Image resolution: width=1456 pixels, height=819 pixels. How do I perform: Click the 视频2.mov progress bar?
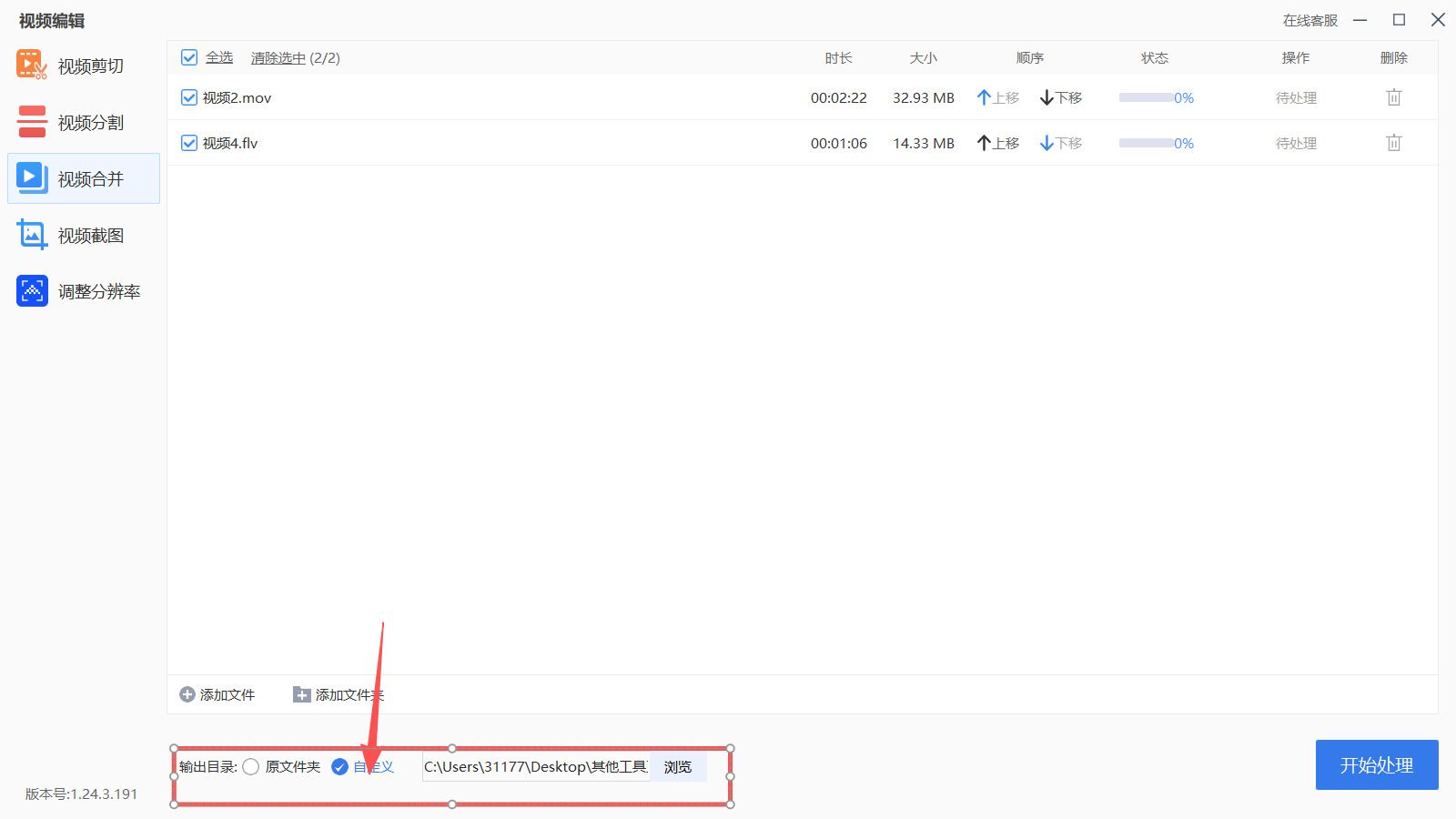[x=1146, y=97]
